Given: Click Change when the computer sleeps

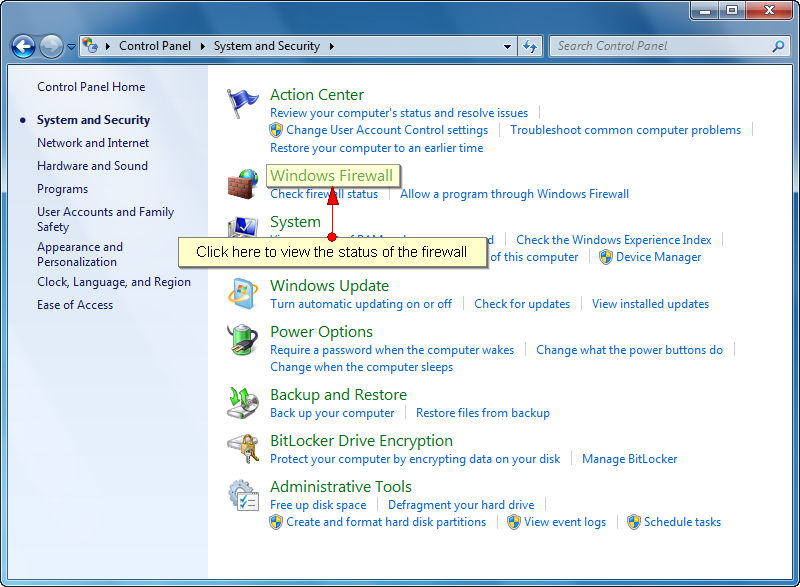Looking at the screenshot, I should (361, 367).
